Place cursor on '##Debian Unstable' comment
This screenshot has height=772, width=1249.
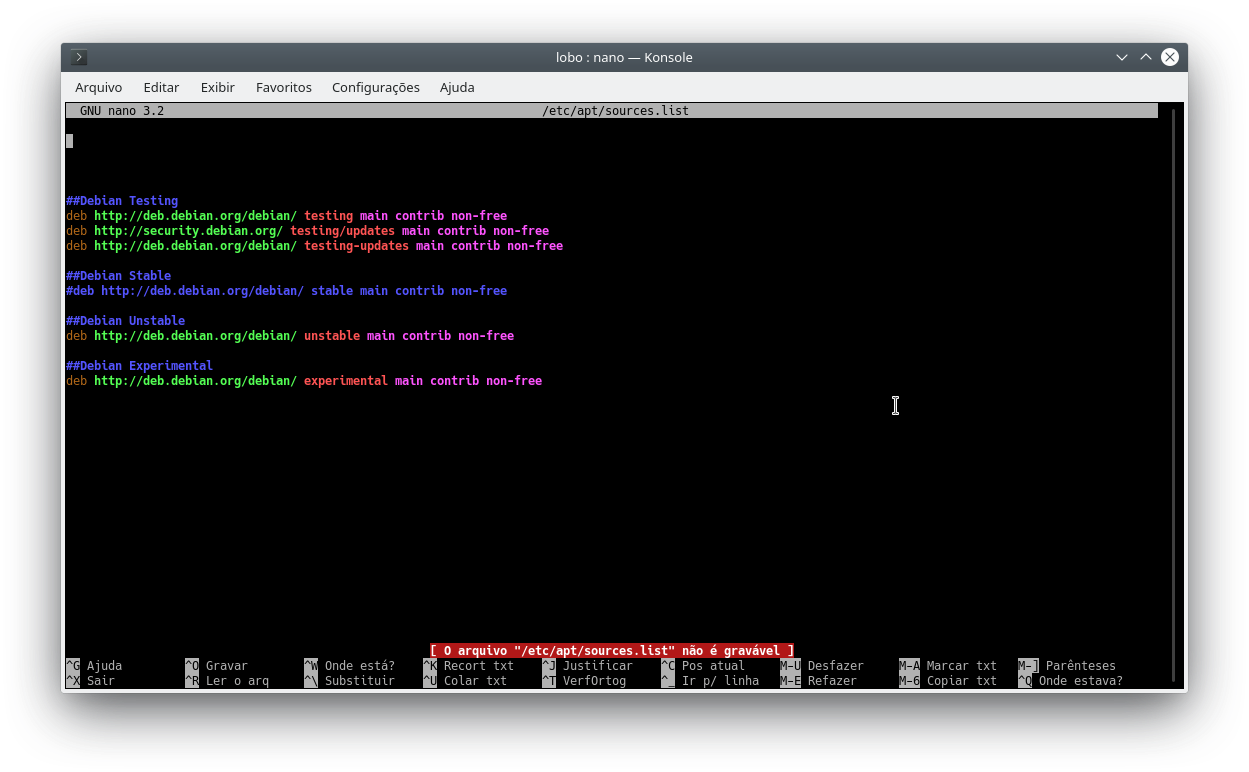pos(125,321)
